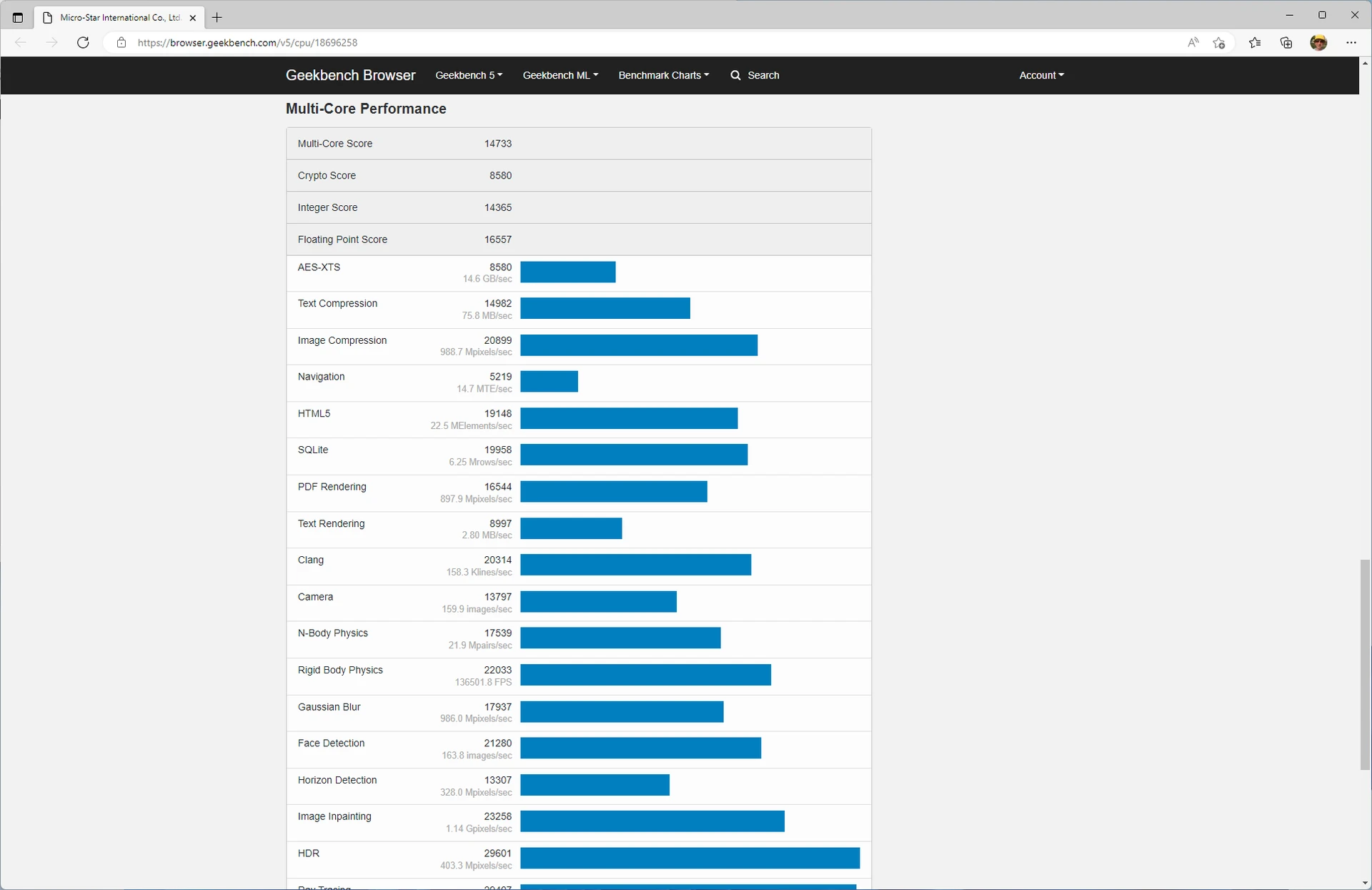Viewport: 1372px width, 890px height.
Task: Click the address bar URL field
Action: point(643,43)
